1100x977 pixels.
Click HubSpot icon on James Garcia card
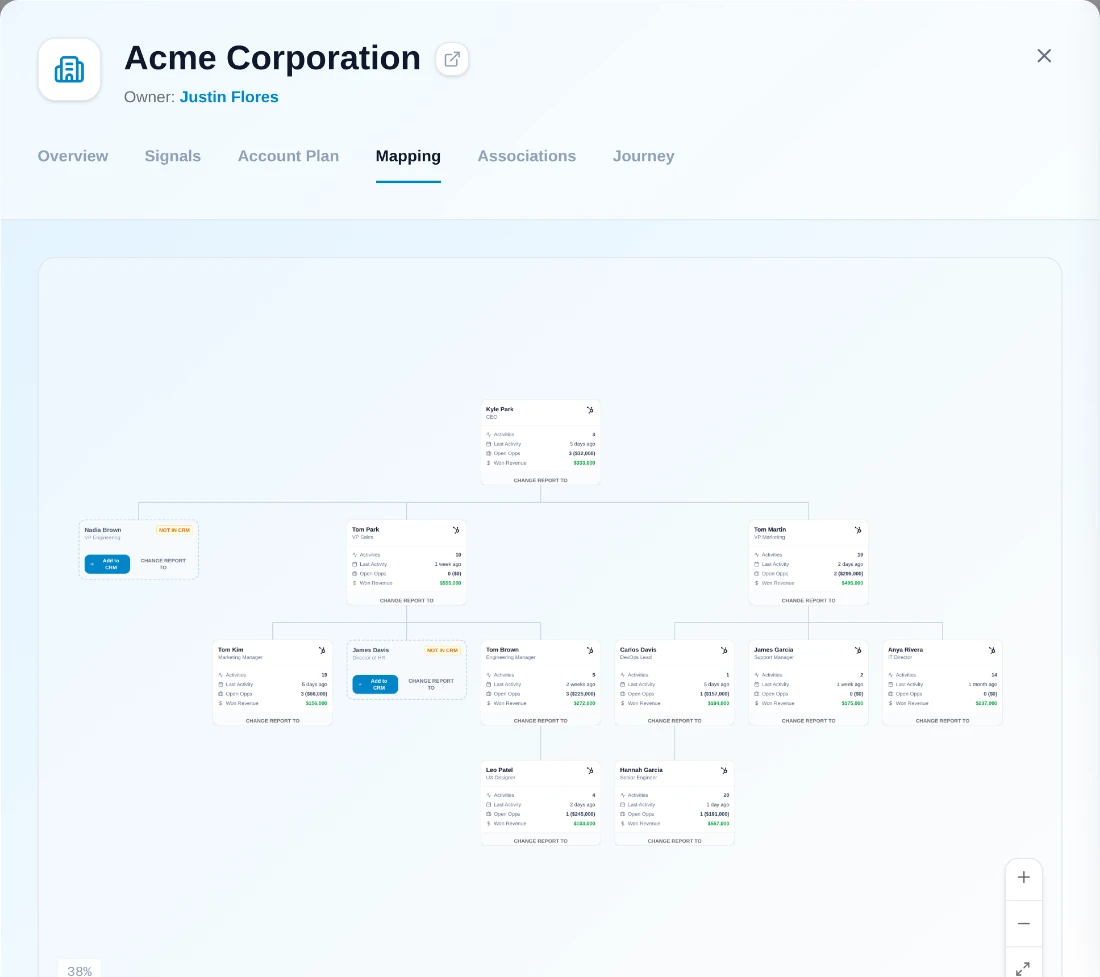(x=858, y=650)
